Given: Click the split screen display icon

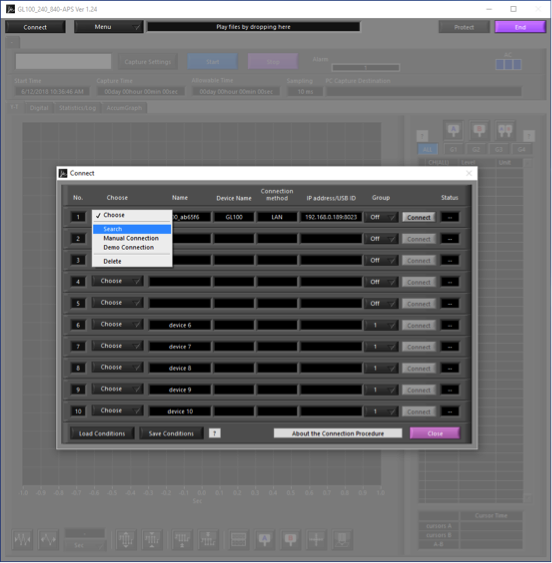Looking at the screenshot, I should pos(238,539).
